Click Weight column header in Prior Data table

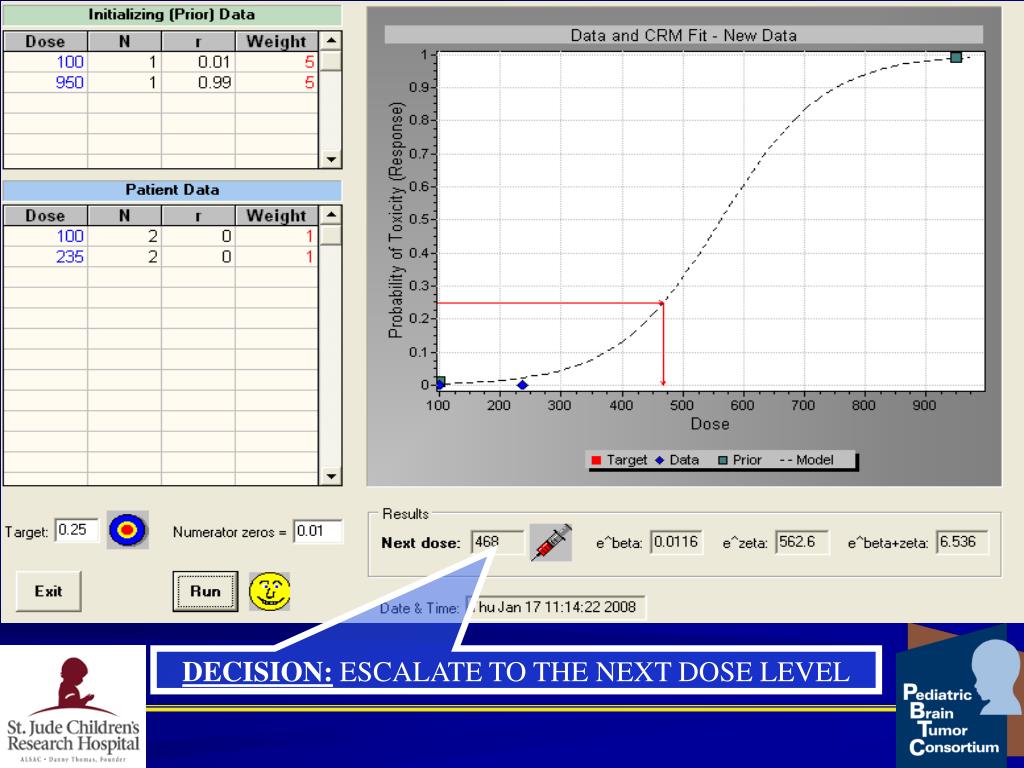tap(276, 41)
